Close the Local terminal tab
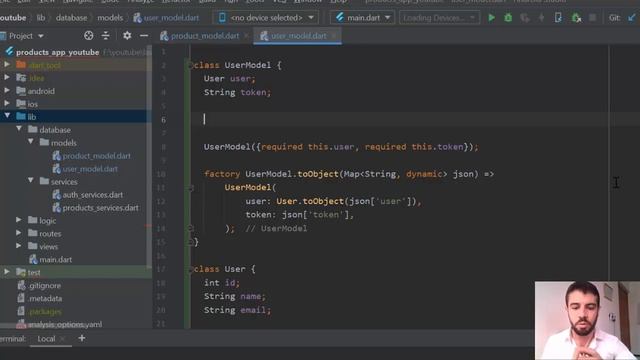 coord(62,339)
